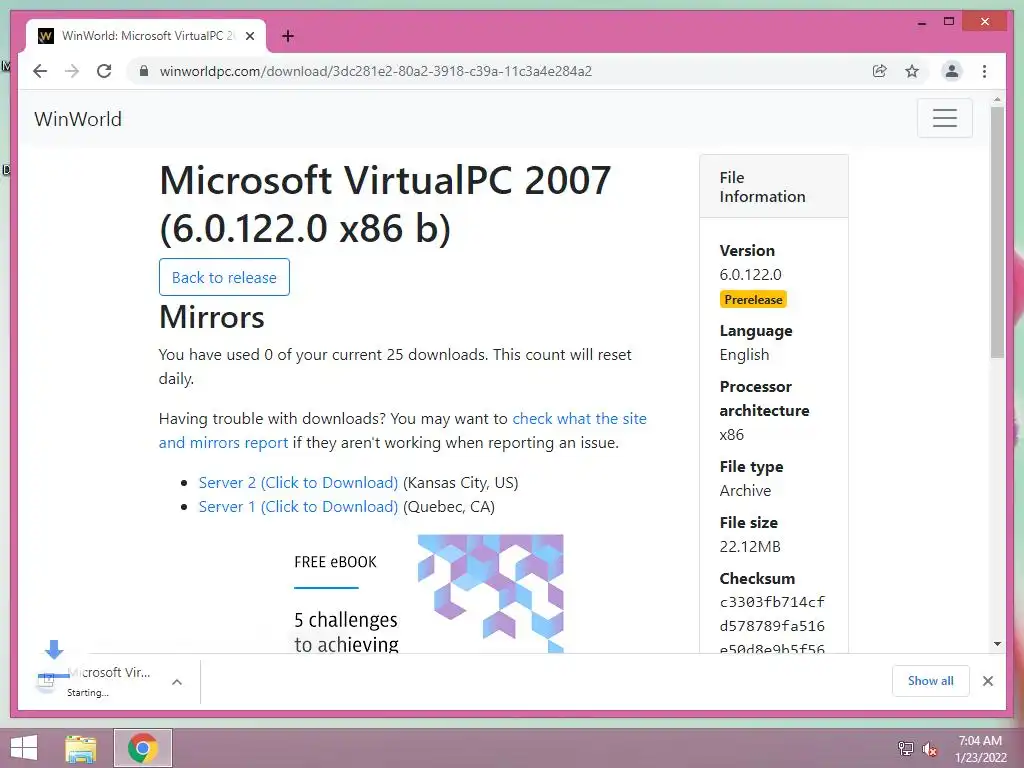This screenshot has height=768, width=1024.
Task: Download from Server 1 Quebec
Action: [298, 507]
